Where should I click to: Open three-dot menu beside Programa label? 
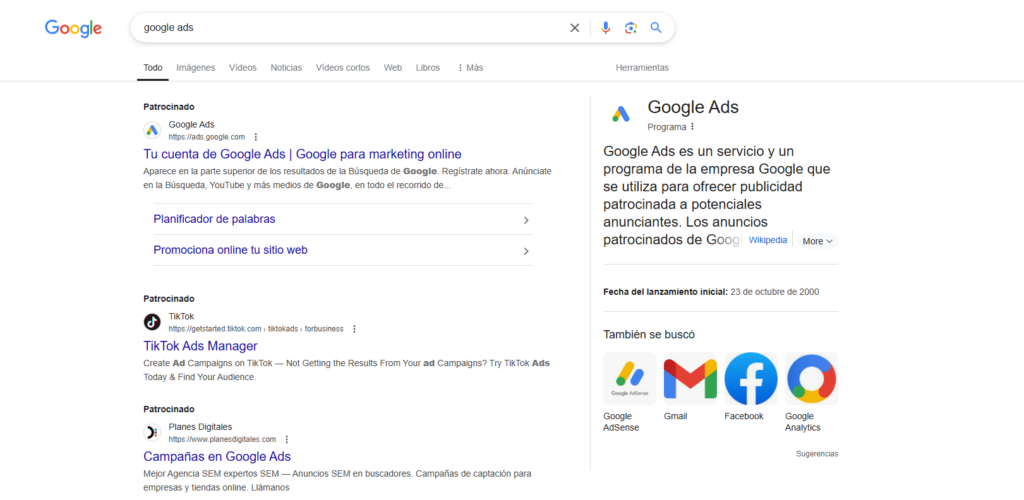point(692,127)
